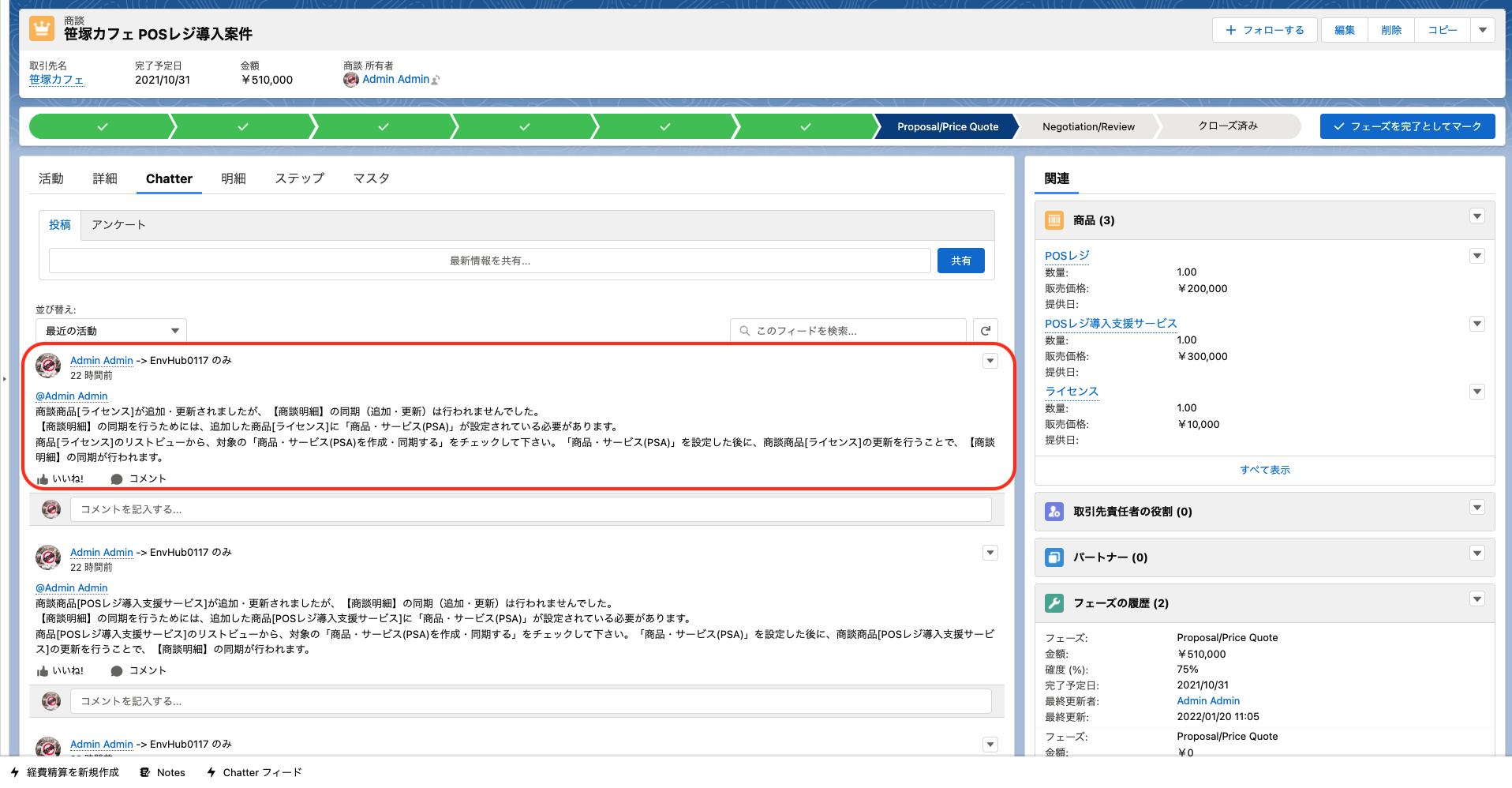The image size is (1512, 788).
Task: Switch to the マスタ tab
Action: click(x=372, y=178)
